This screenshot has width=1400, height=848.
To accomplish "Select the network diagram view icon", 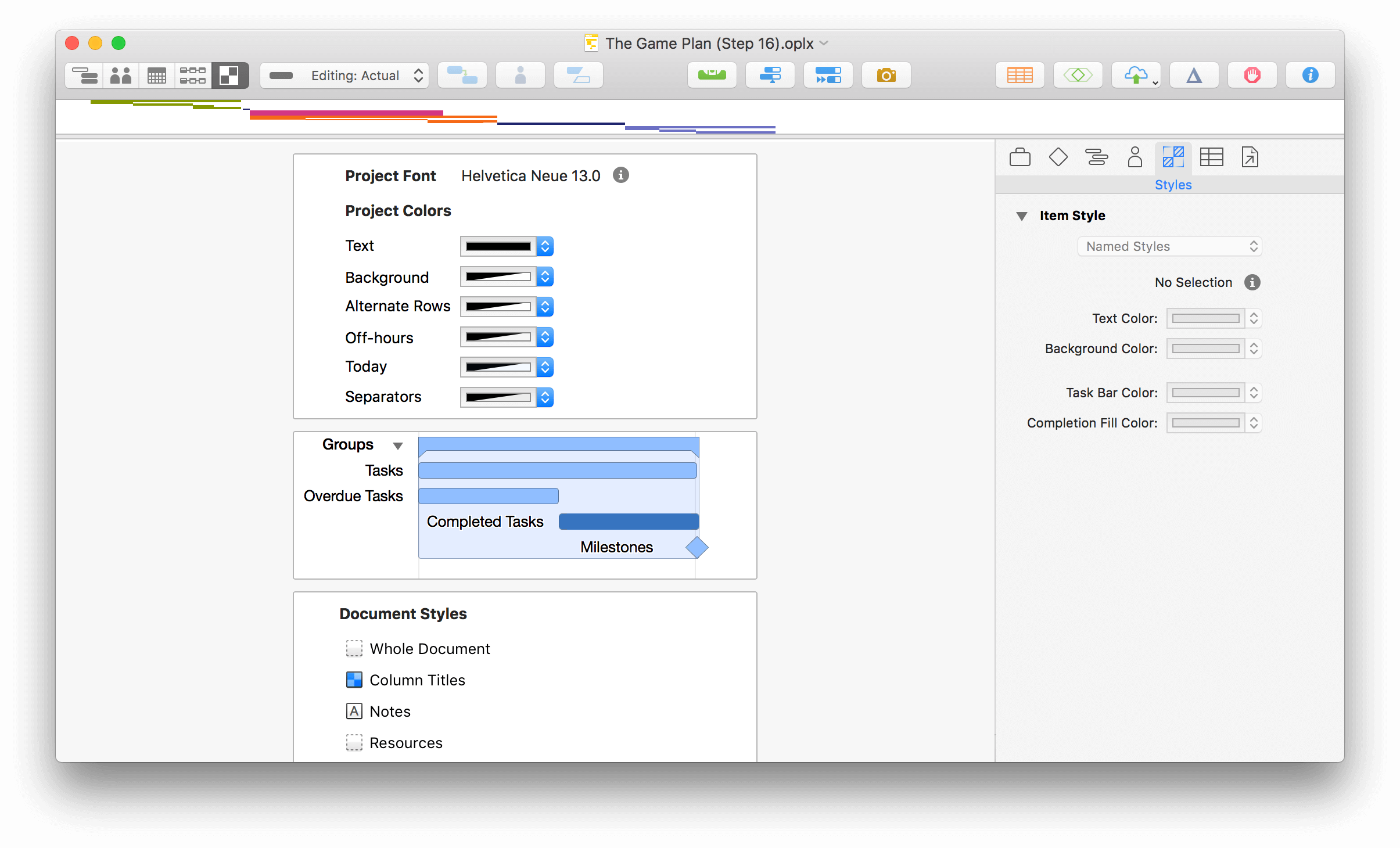I will 193,76.
